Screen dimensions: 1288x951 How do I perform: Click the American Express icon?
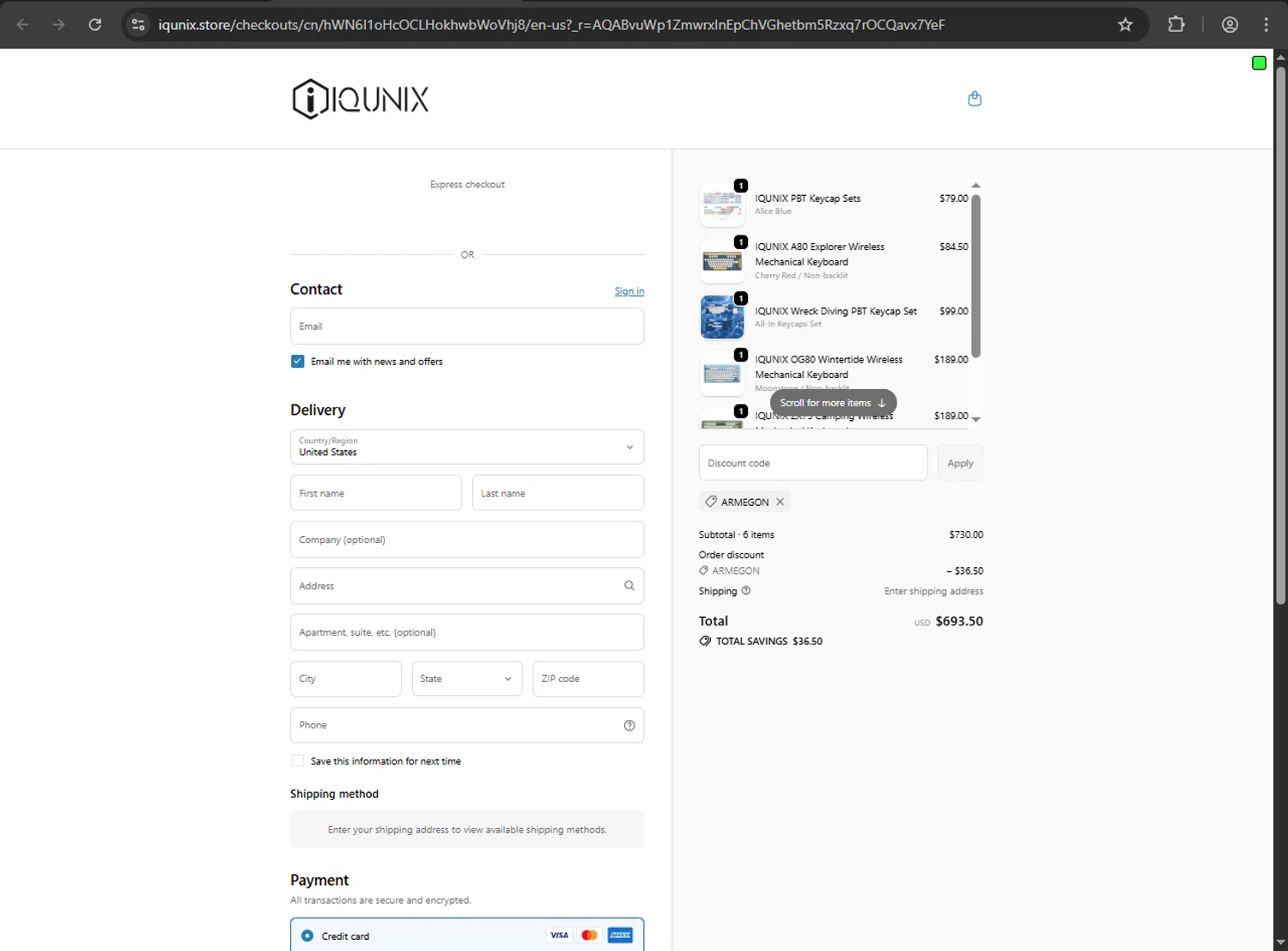point(620,935)
